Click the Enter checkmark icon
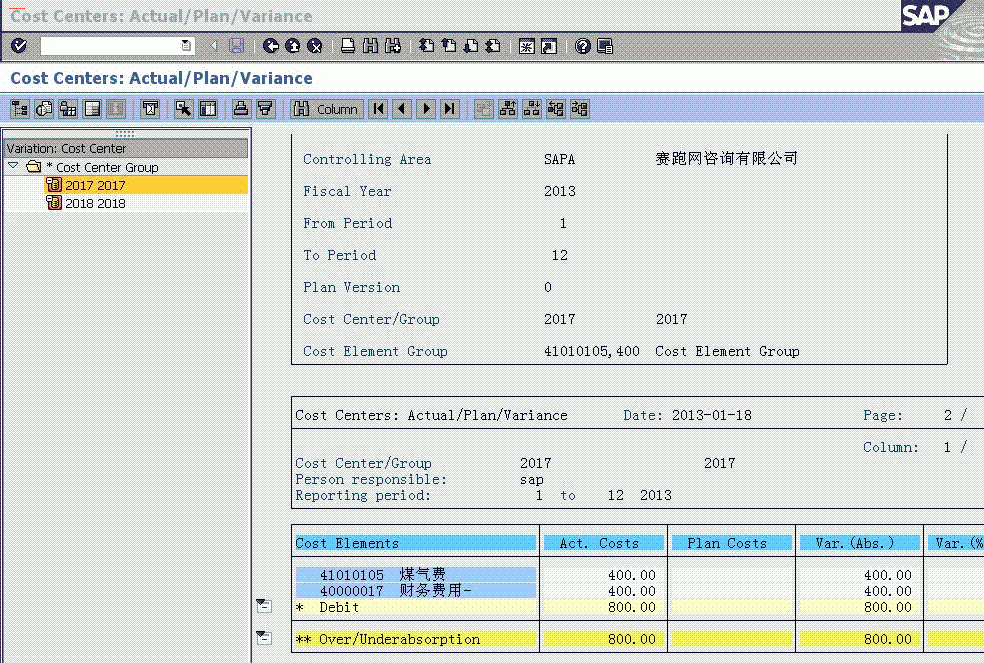The image size is (984, 663). coord(19,46)
